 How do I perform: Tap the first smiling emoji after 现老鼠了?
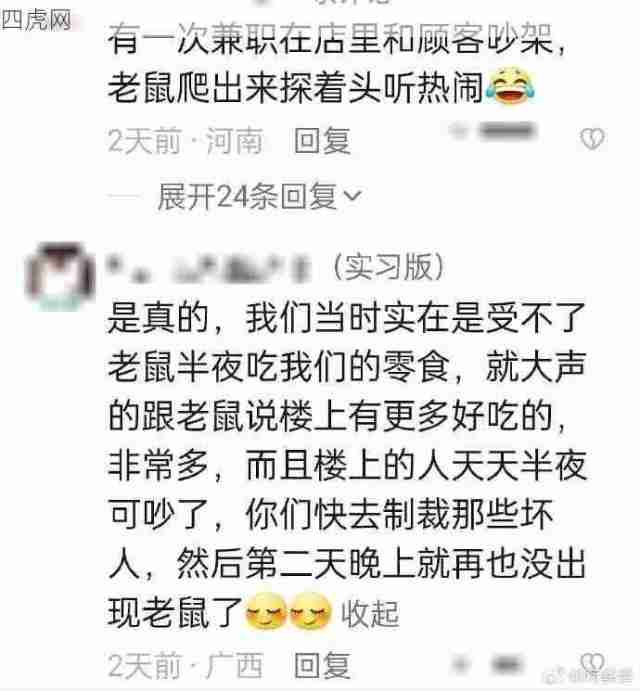pos(266,611)
